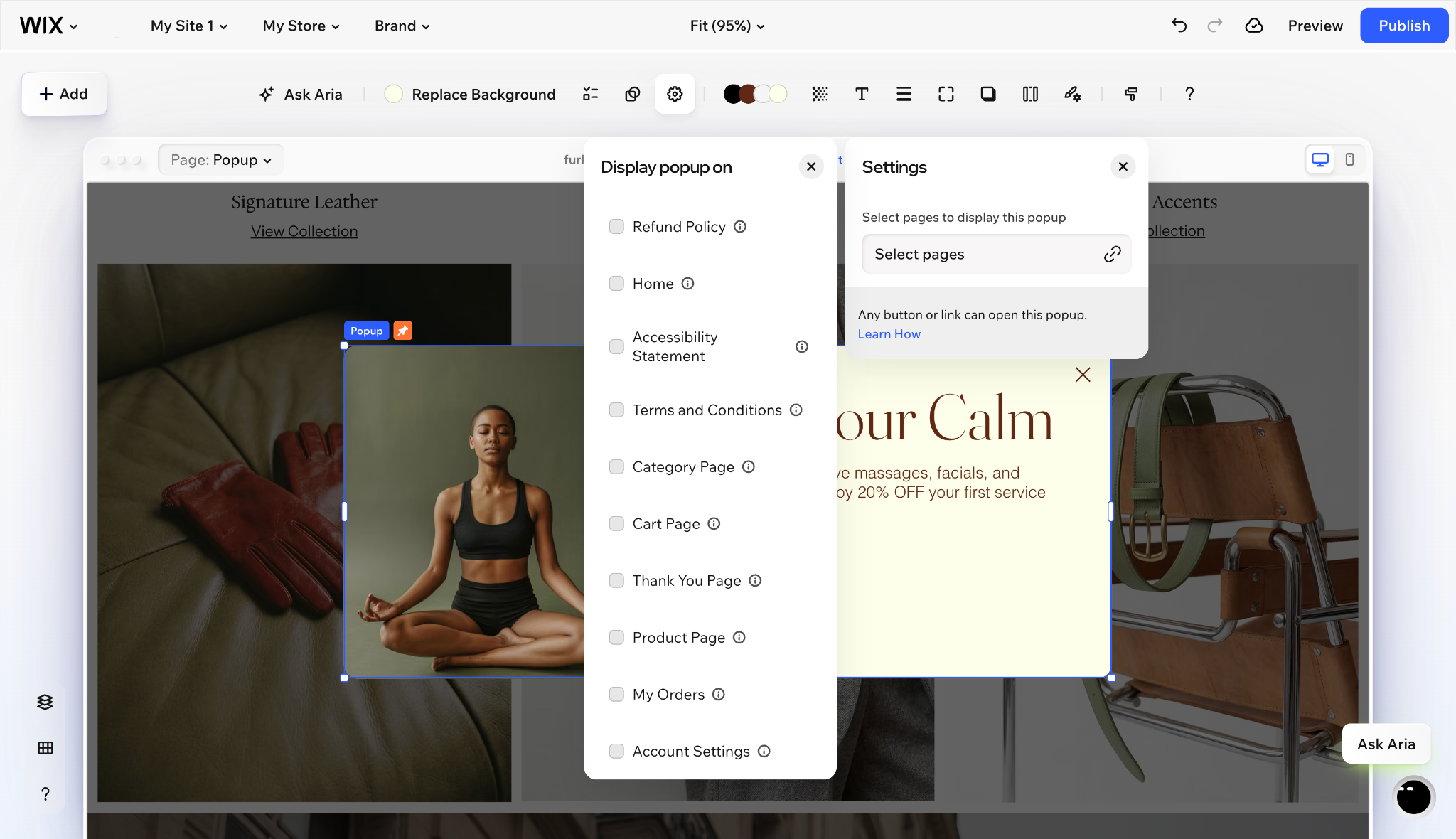This screenshot has width=1456, height=839.
Task: Open the Layers panel icon in left sidebar
Action: 45,702
